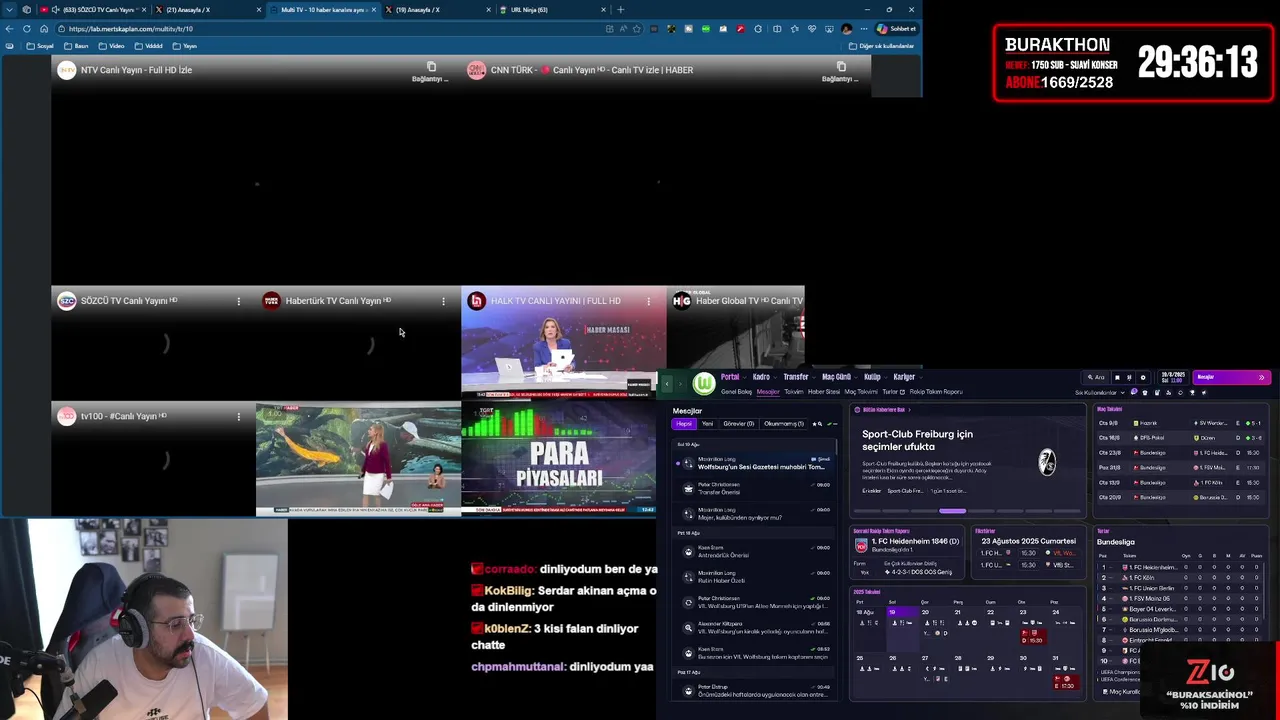Viewport: 1280px width, 720px height.
Task: Click the Bütün Haberlere Bak link
Action: 883,410
